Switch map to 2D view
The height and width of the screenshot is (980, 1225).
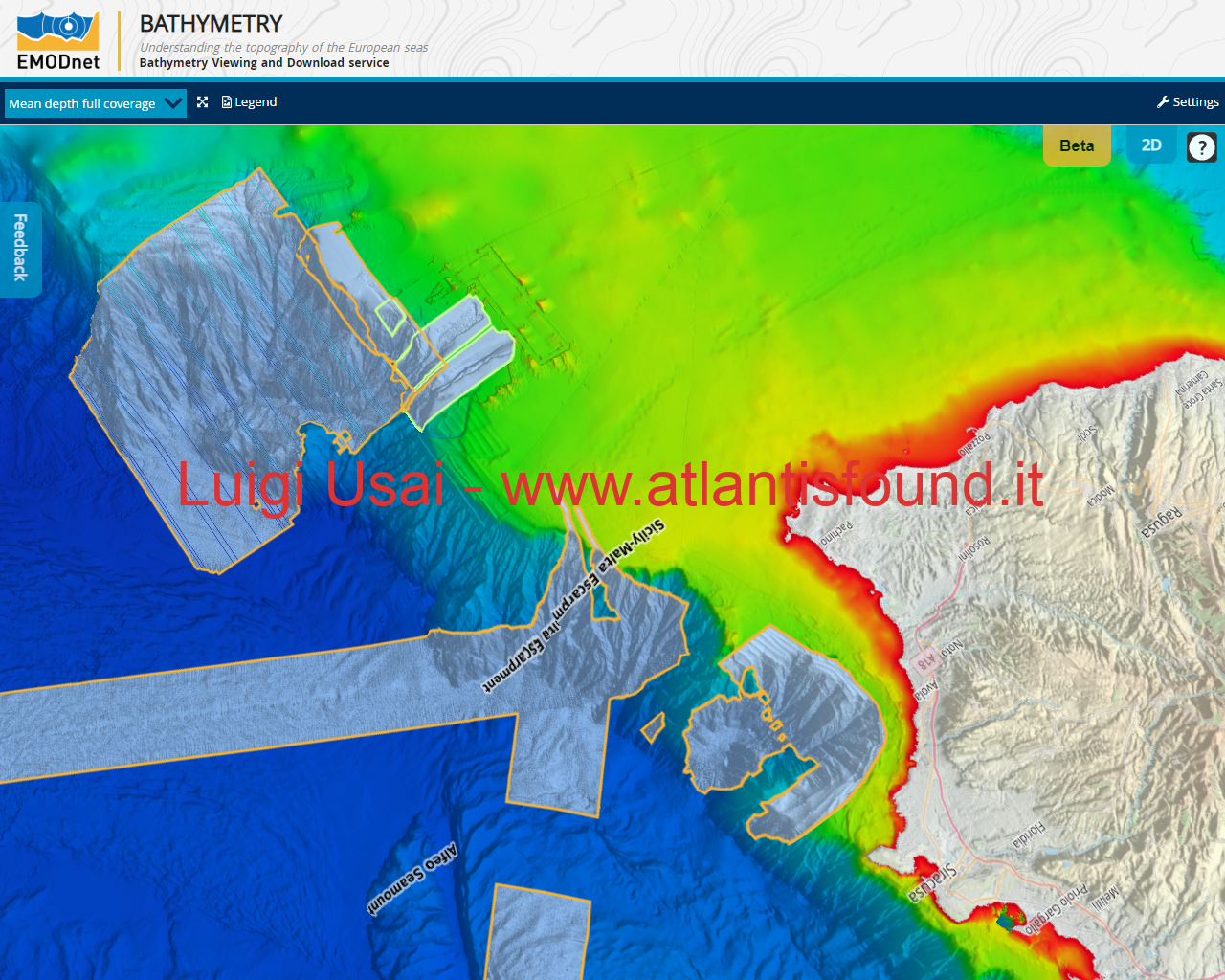[x=1151, y=145]
